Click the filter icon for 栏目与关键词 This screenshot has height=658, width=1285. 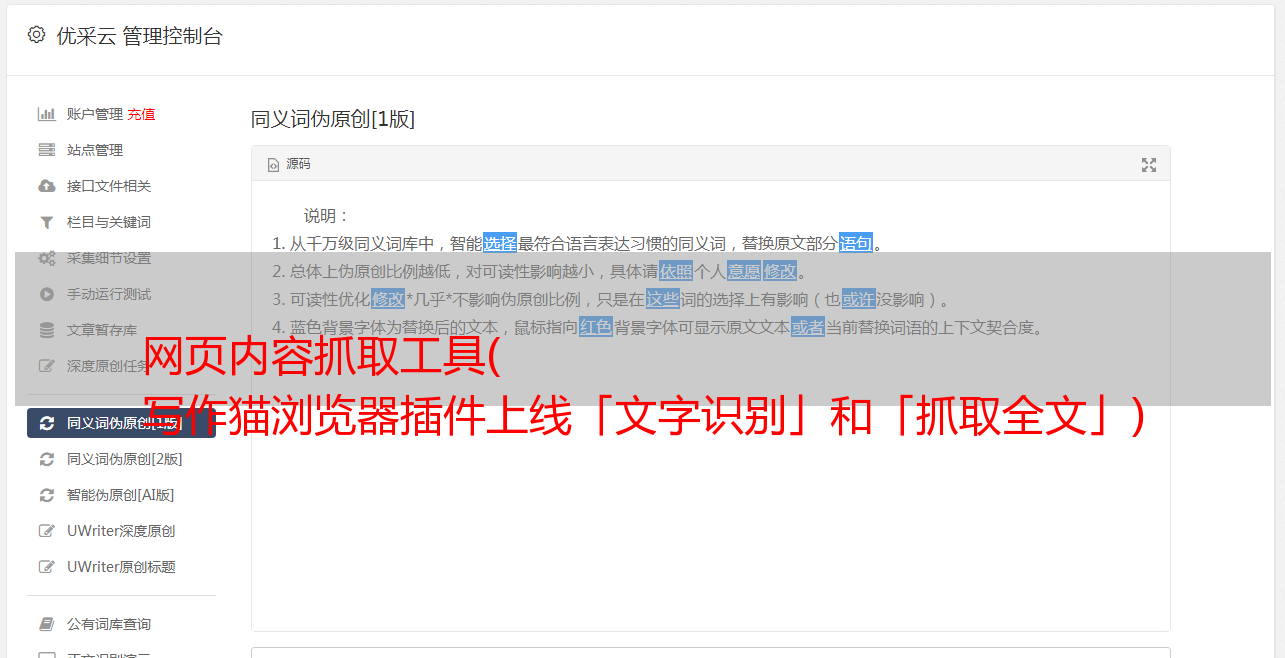46,222
